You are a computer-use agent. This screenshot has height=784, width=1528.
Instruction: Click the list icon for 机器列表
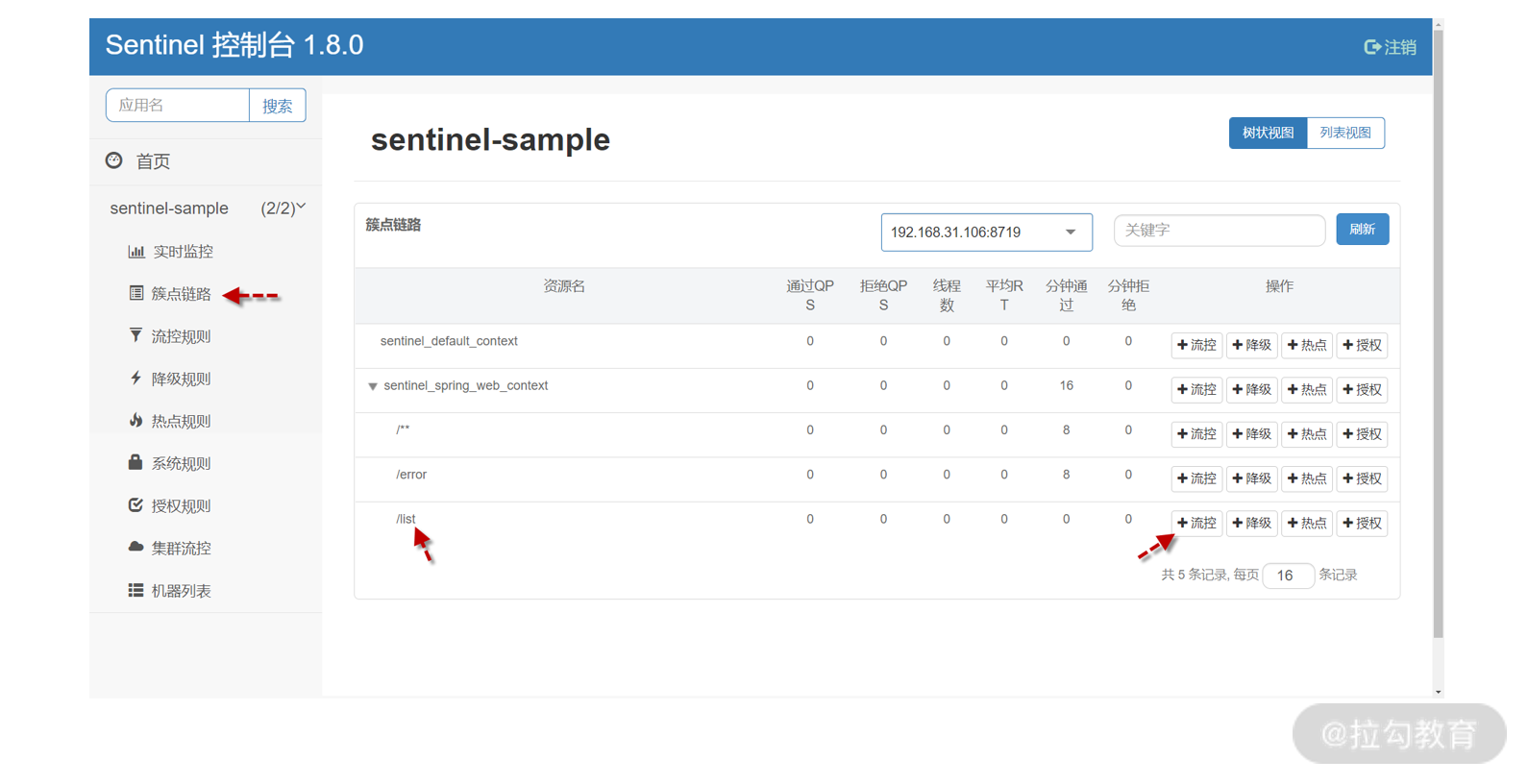pos(136,590)
